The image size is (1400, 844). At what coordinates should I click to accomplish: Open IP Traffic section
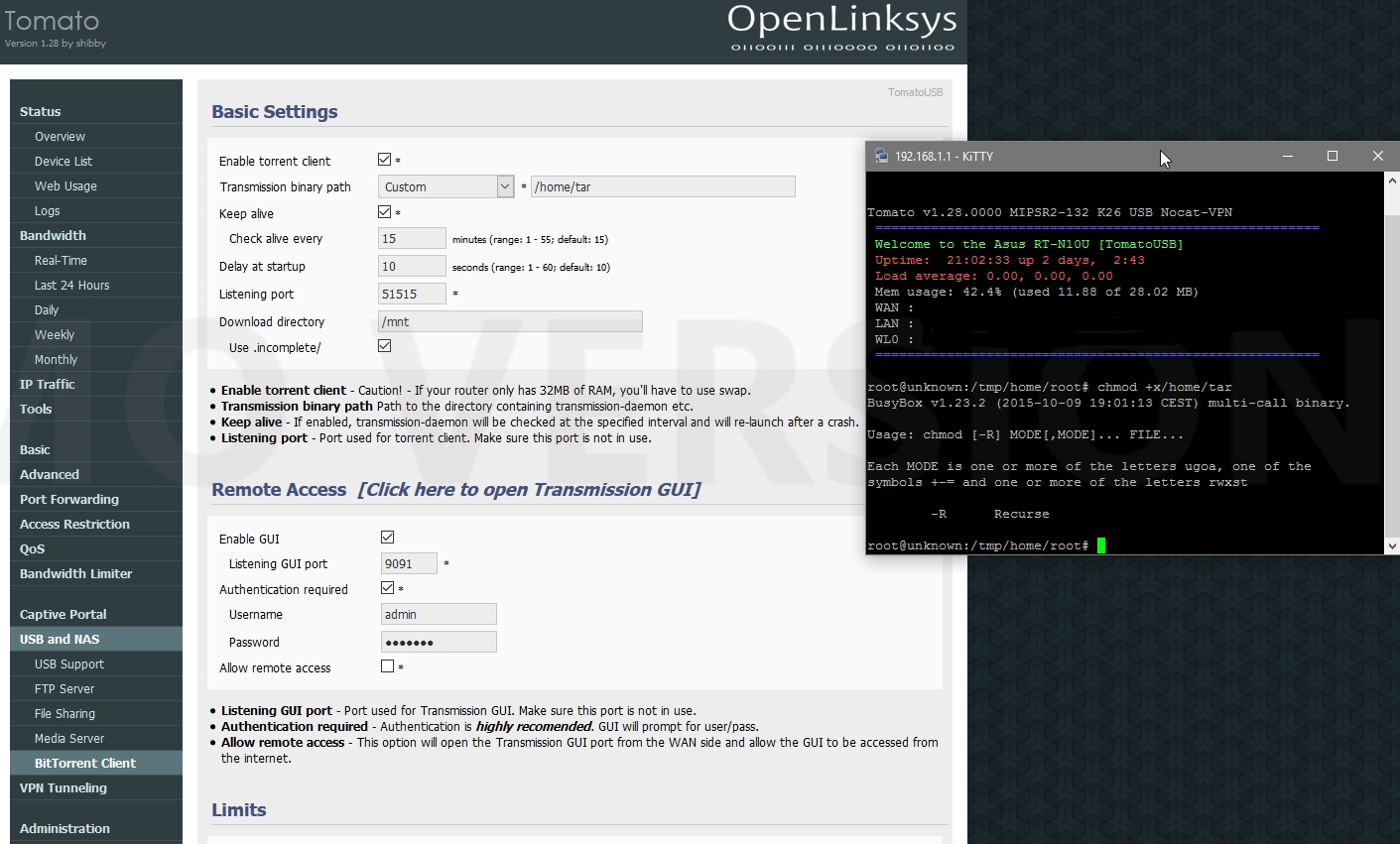click(96, 384)
